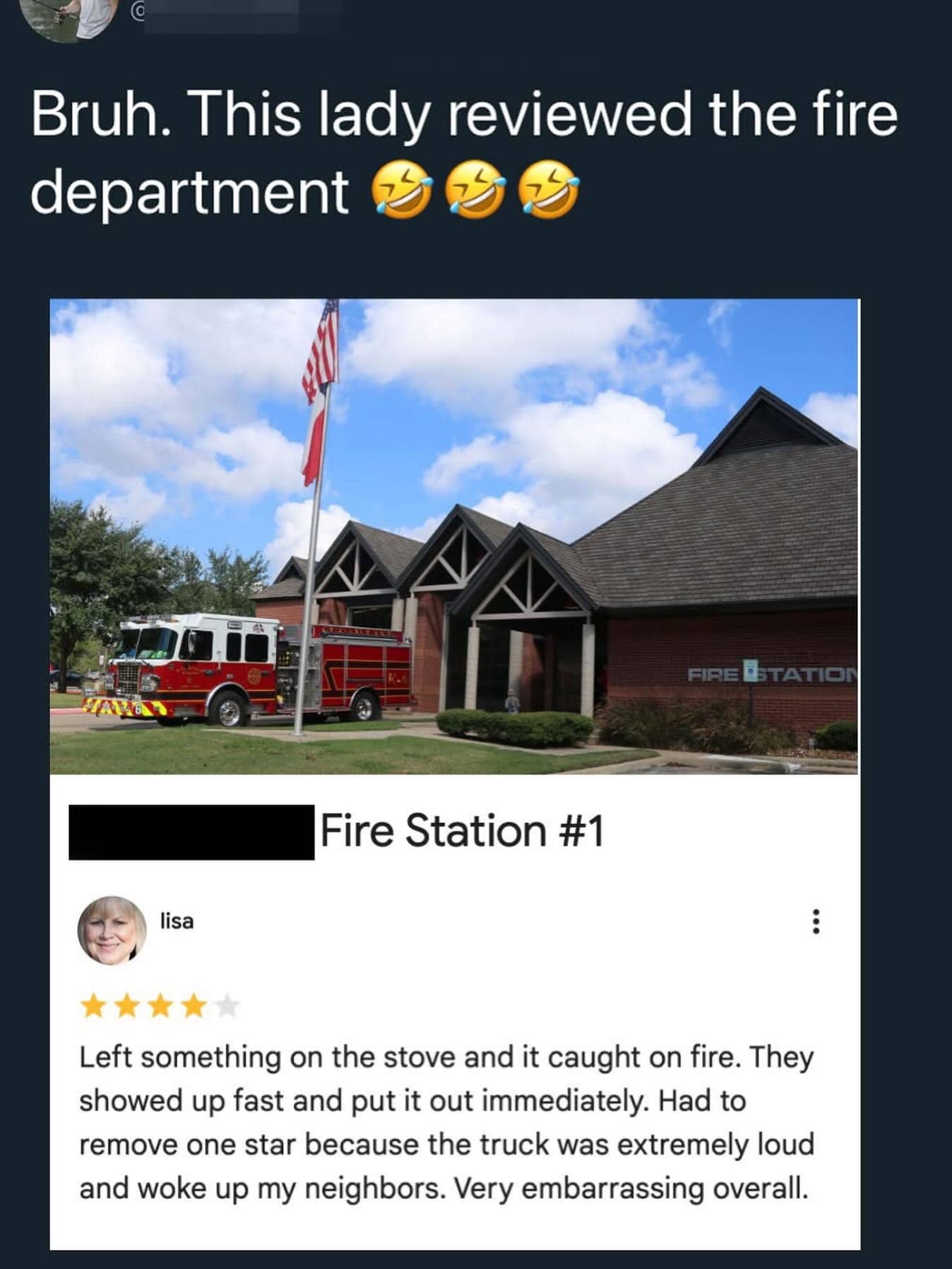The image size is (952, 1269).
Task: Open the fire station photo
Action: point(454,537)
